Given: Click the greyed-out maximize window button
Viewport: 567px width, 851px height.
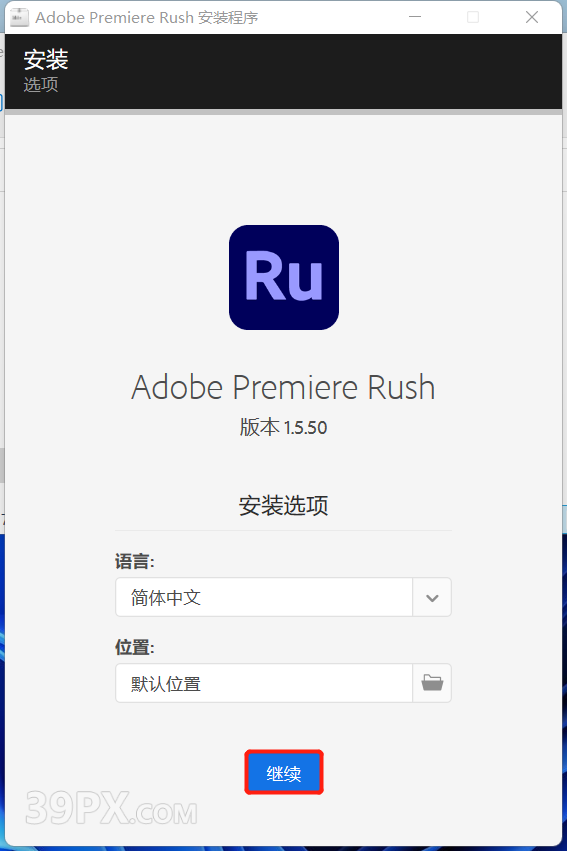Looking at the screenshot, I should (x=473, y=17).
